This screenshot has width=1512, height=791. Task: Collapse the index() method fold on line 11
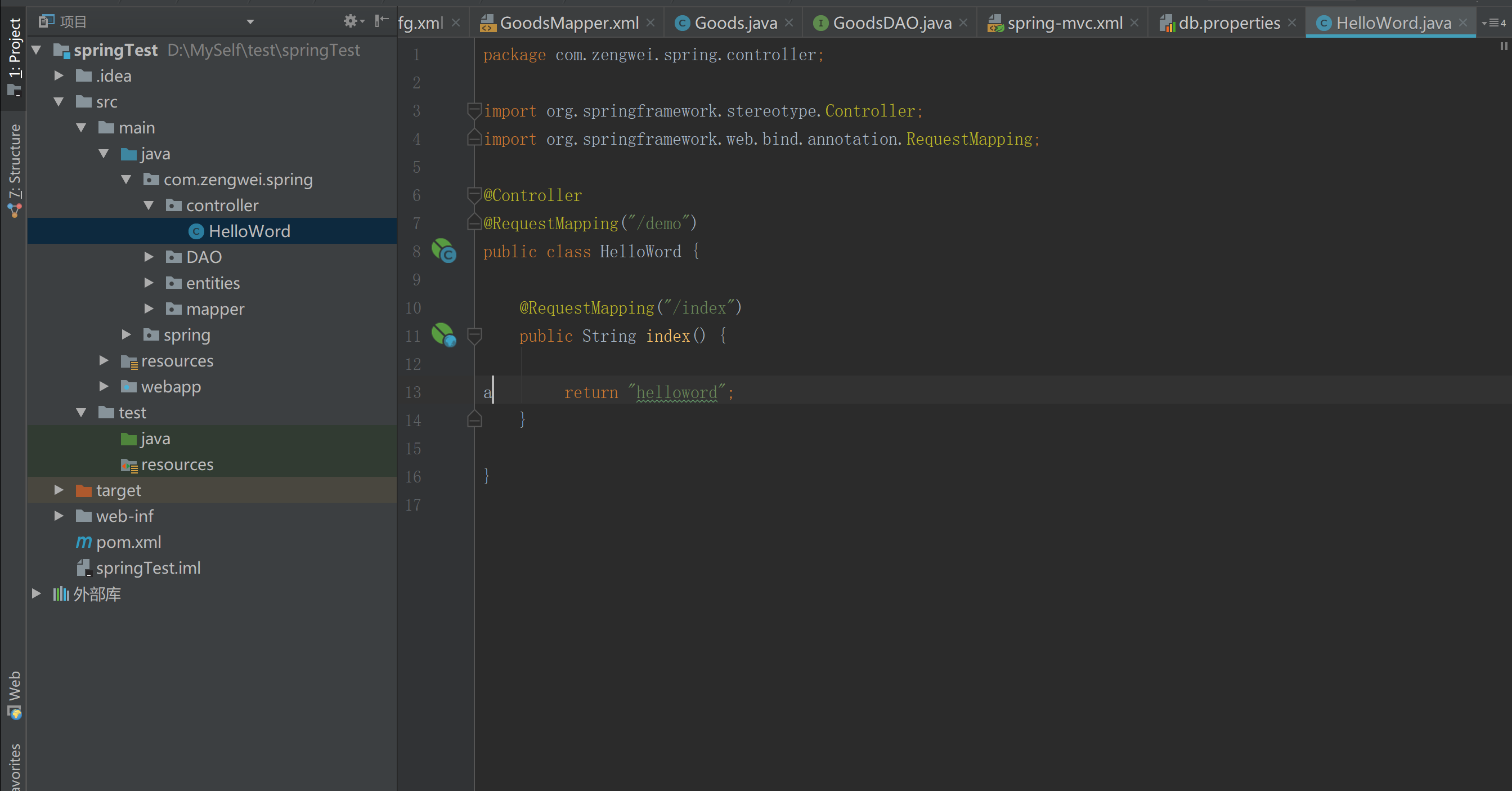coord(474,336)
